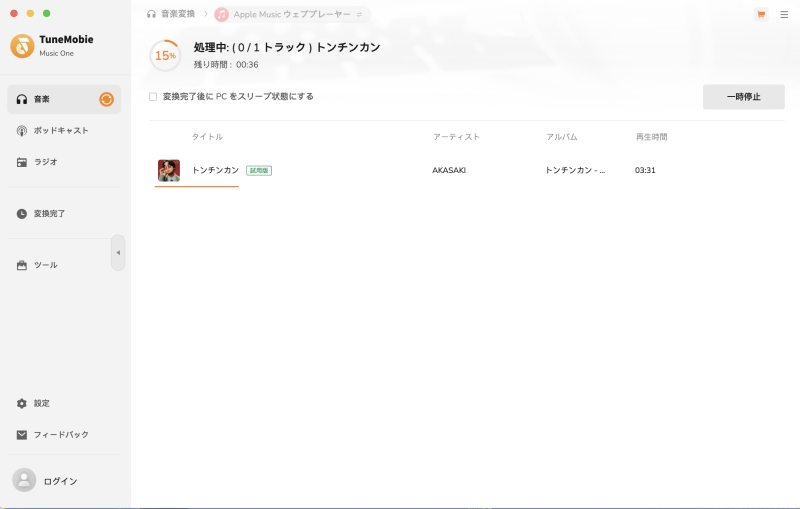The height and width of the screenshot is (509, 800).
Task: Pause conversion with 一時停止 button
Action: (743, 97)
